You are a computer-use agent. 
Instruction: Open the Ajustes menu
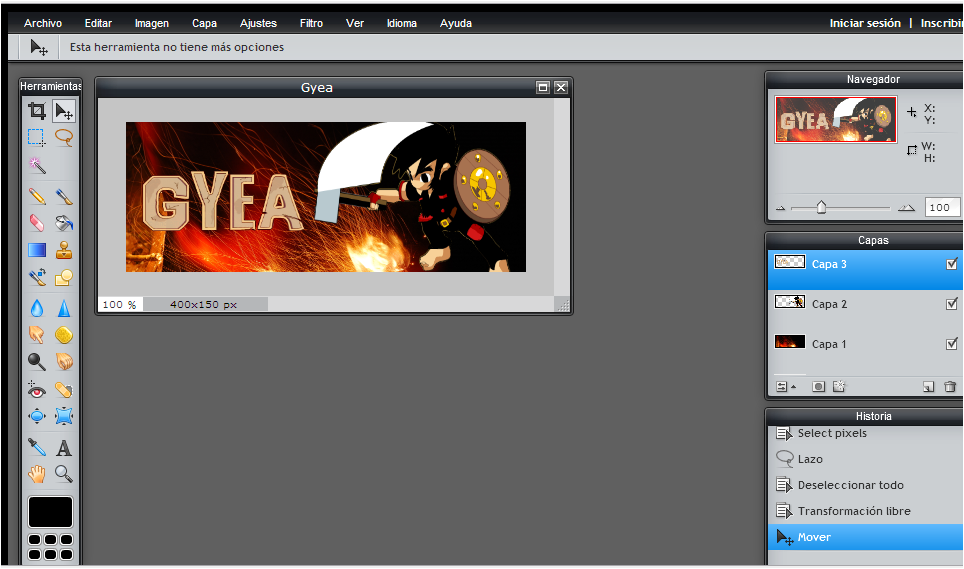[258, 23]
